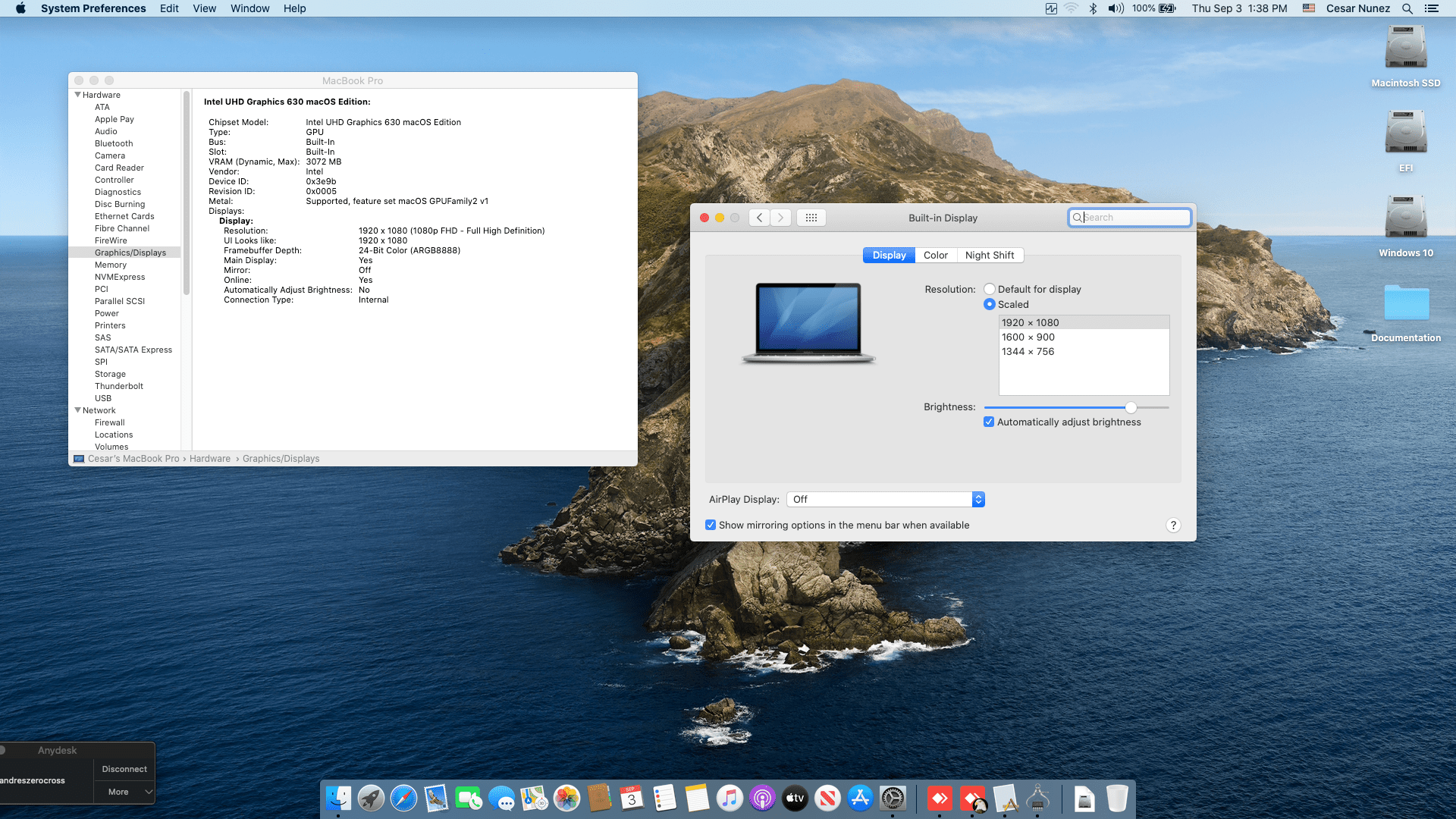Open the Help menu
This screenshot has height=819, width=1456.
point(295,8)
